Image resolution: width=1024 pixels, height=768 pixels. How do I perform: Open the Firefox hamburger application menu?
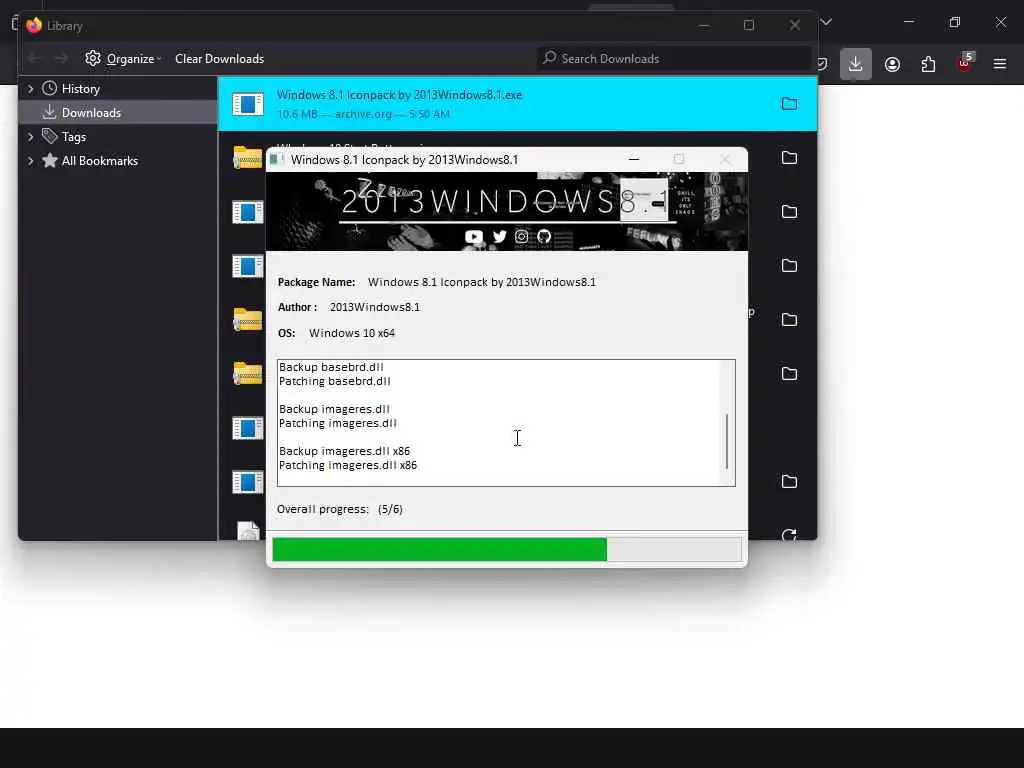[1000, 64]
